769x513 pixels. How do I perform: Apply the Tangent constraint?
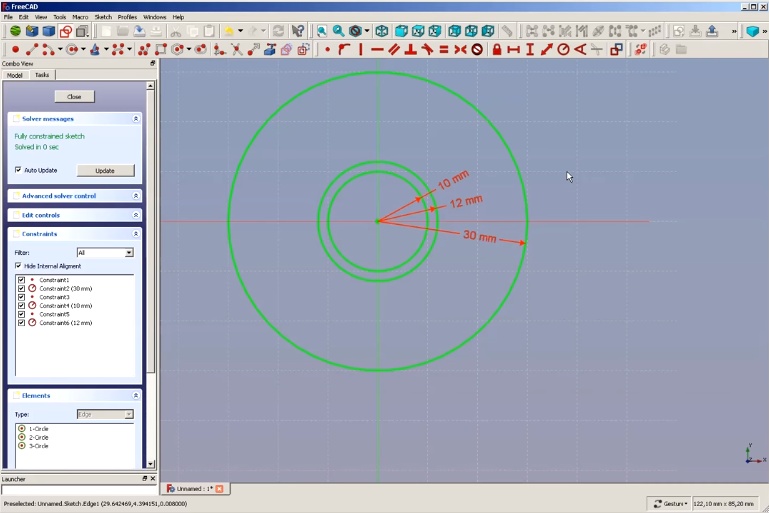427,50
